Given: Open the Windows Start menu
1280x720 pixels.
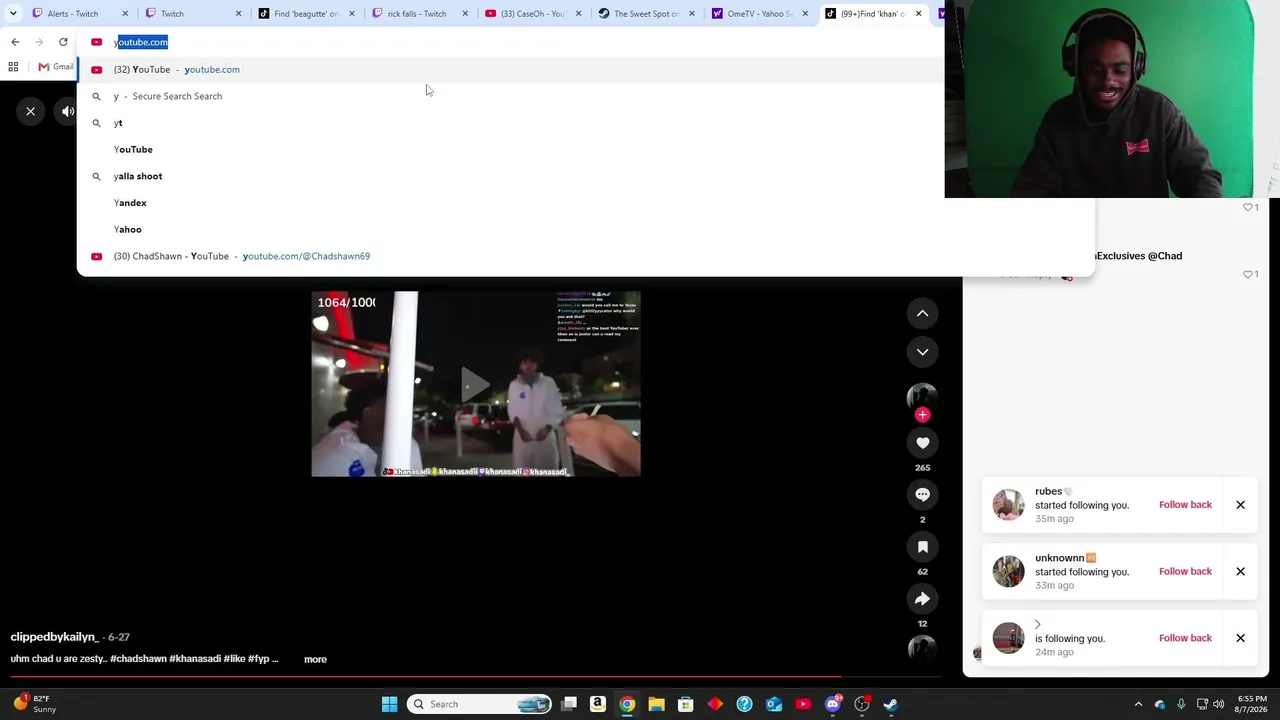Looking at the screenshot, I should point(389,704).
